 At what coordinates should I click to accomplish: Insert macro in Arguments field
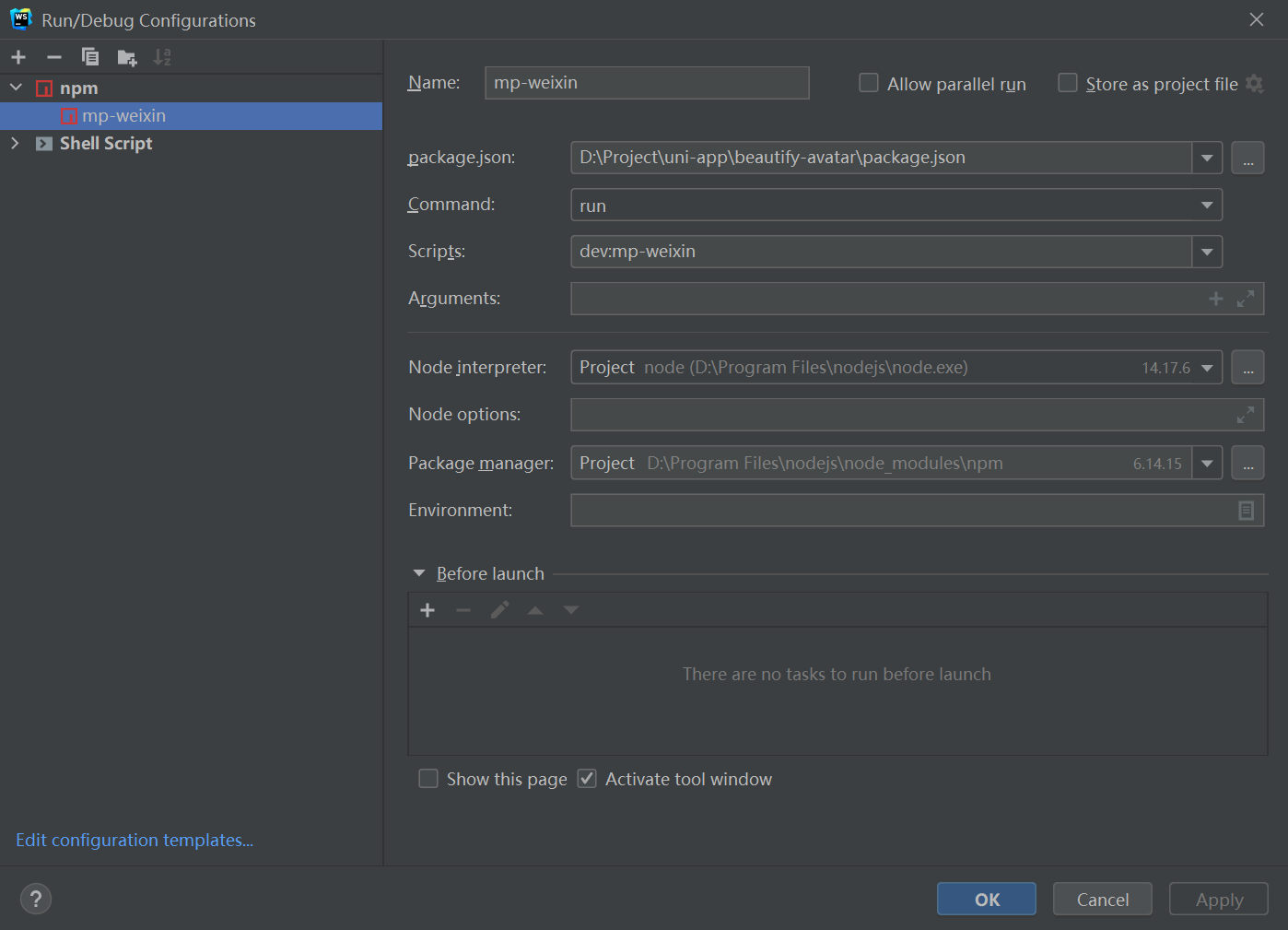tap(1216, 299)
